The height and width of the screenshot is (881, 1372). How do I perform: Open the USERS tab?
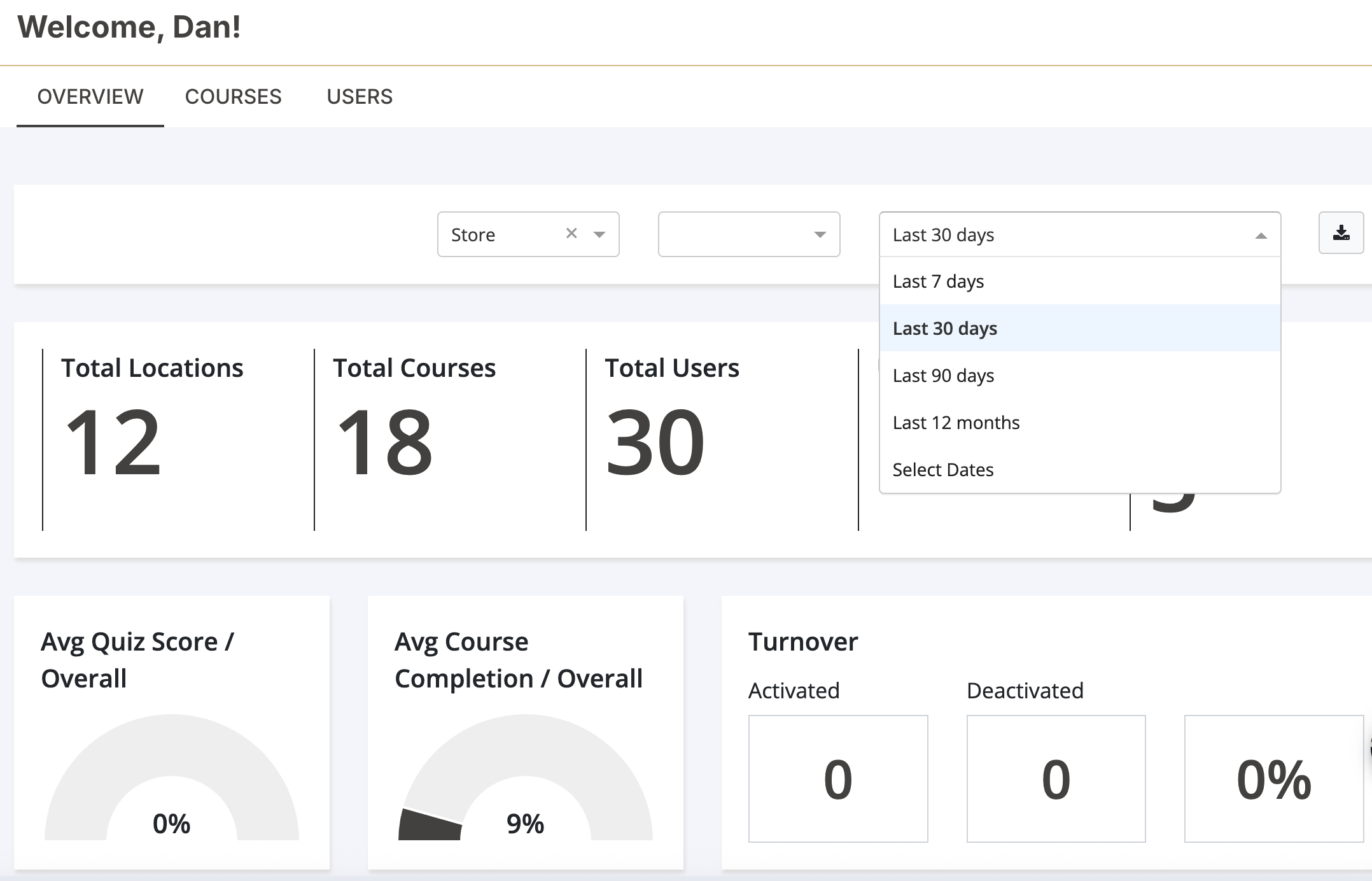click(360, 97)
